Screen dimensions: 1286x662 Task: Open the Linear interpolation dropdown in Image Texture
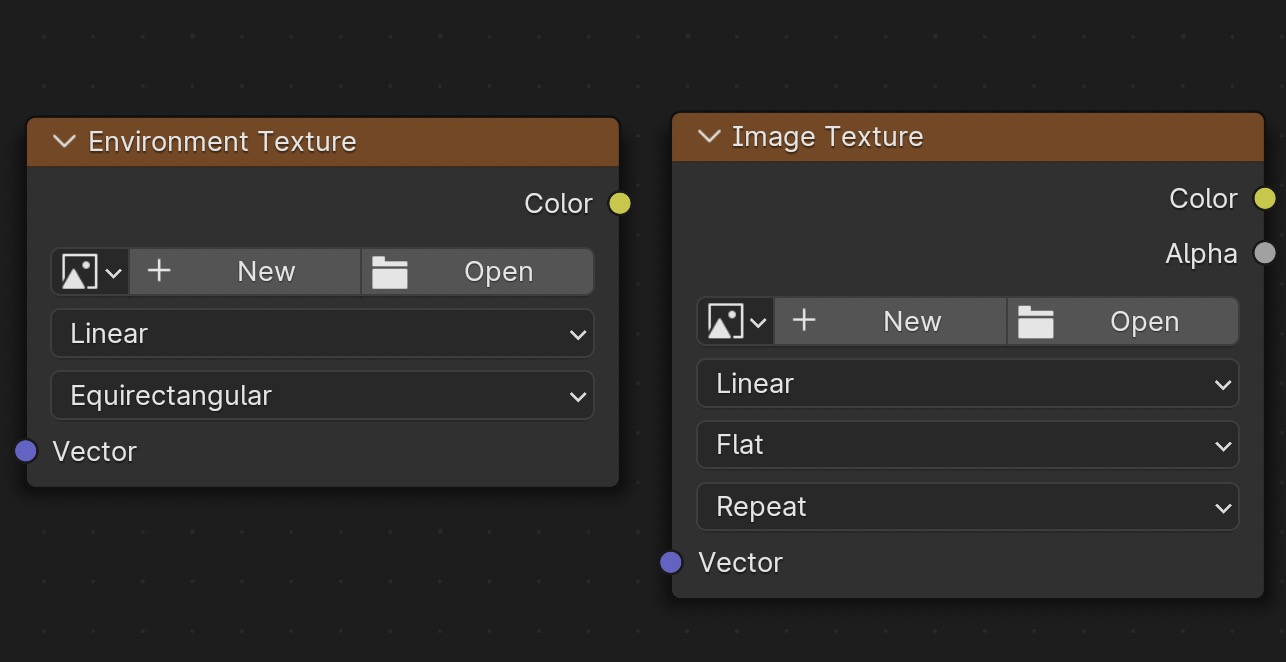pos(967,384)
